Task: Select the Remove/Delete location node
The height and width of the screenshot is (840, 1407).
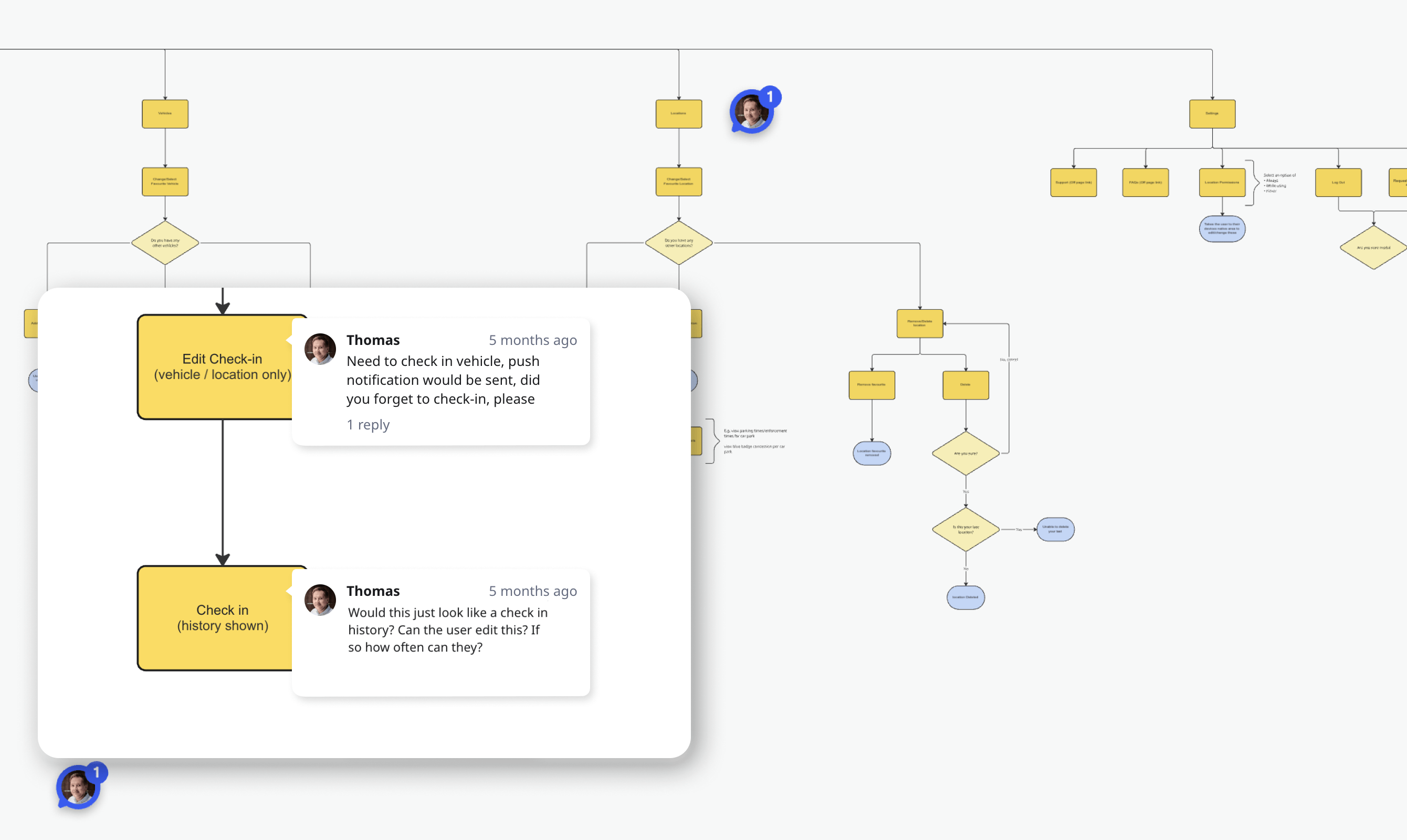Action: [x=920, y=323]
